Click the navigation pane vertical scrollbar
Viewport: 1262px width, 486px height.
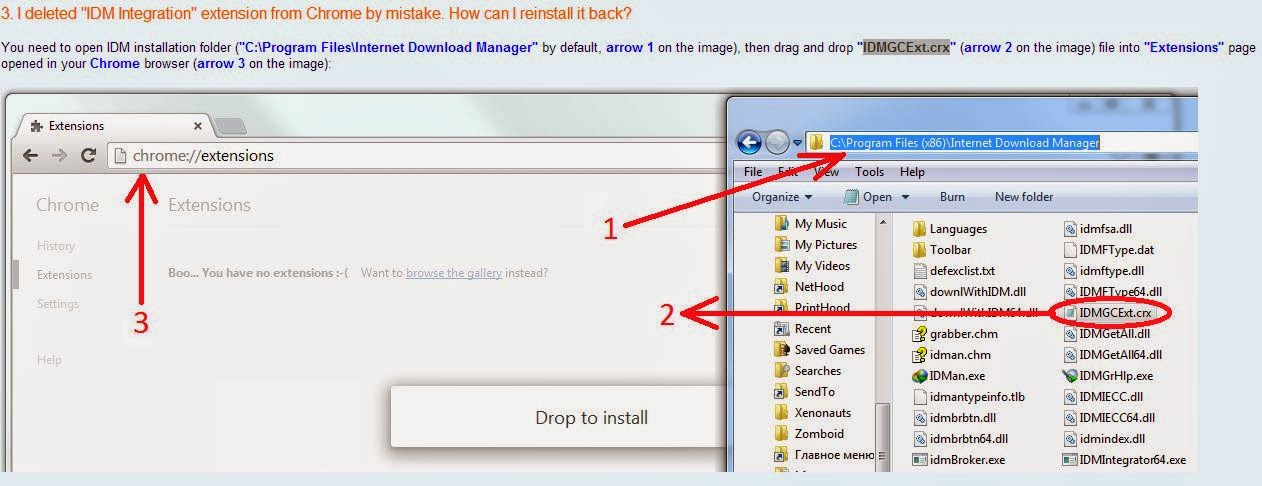(882, 340)
